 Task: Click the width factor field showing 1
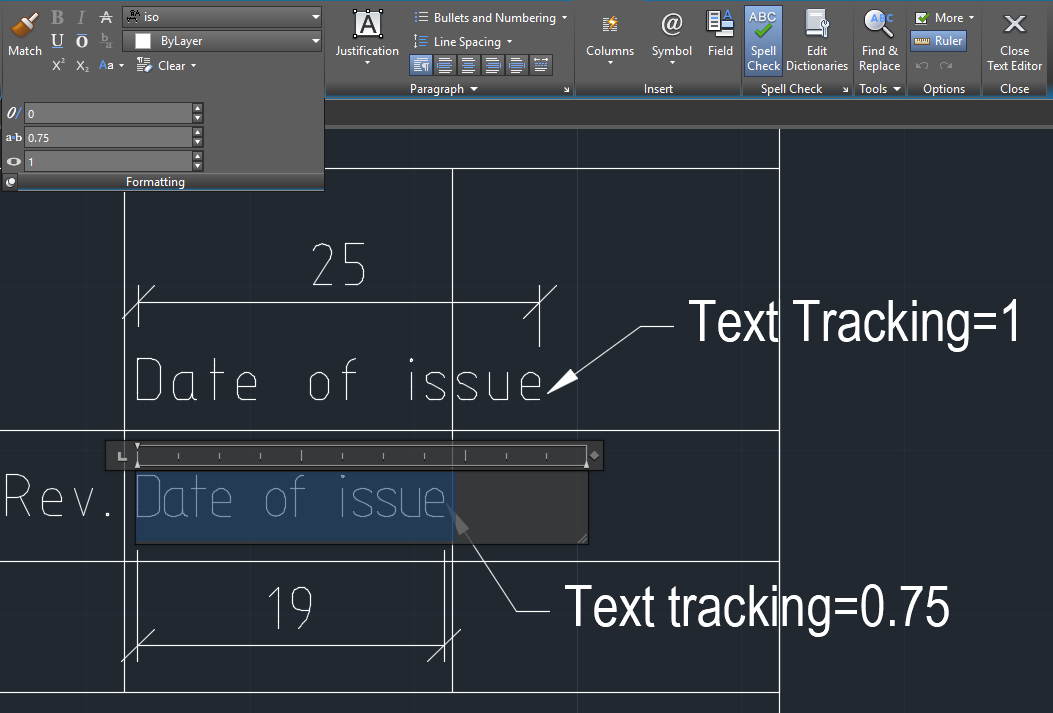tap(108, 161)
